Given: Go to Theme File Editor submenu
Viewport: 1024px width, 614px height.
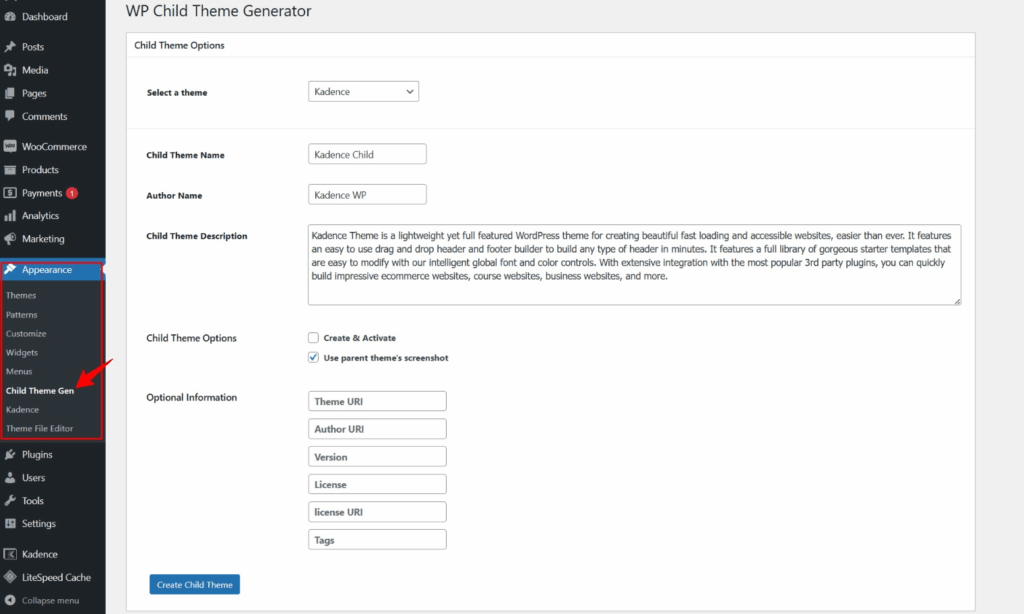Looking at the screenshot, I should click(x=39, y=429).
